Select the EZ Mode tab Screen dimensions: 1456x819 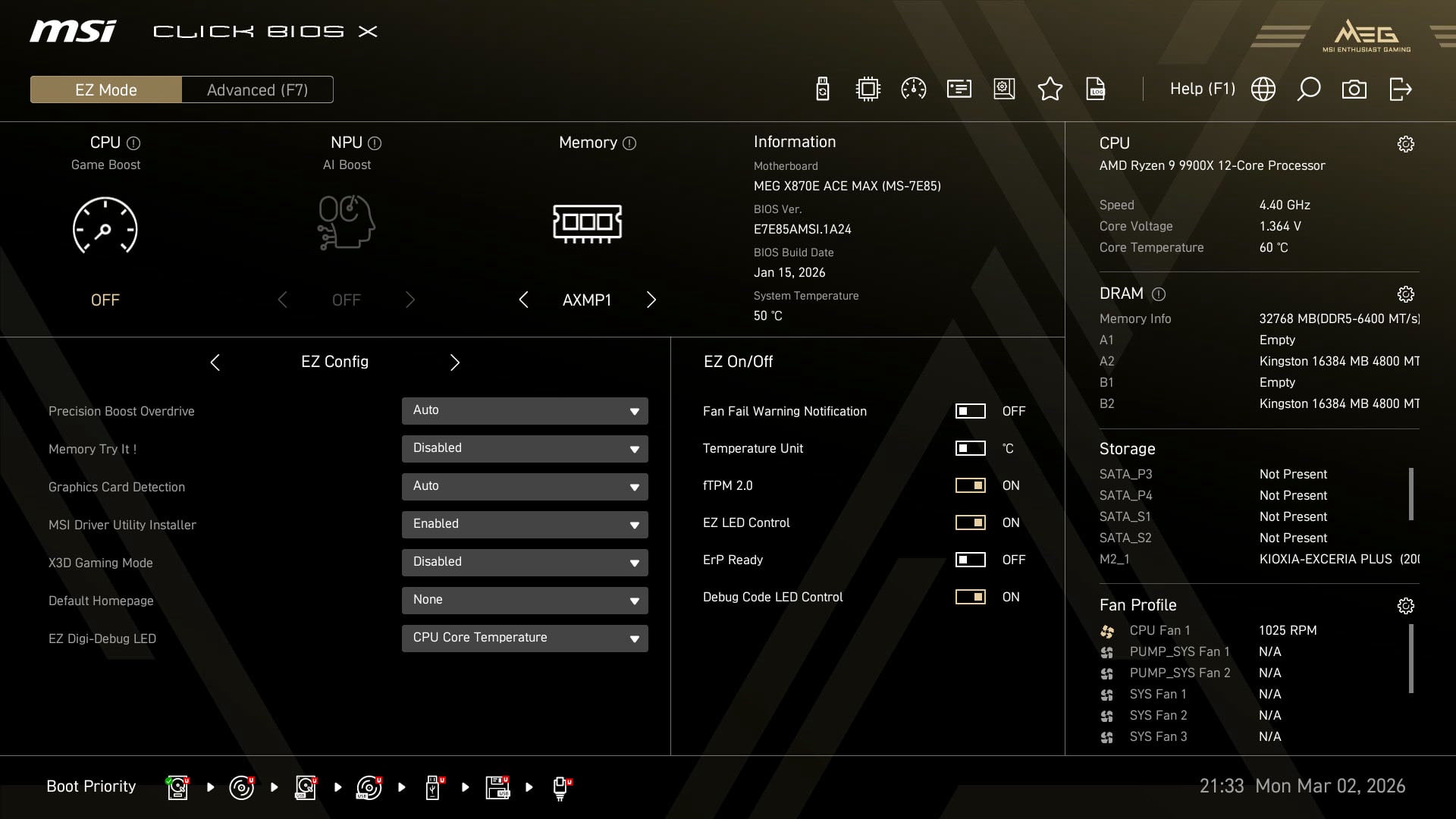pyautogui.click(x=105, y=89)
